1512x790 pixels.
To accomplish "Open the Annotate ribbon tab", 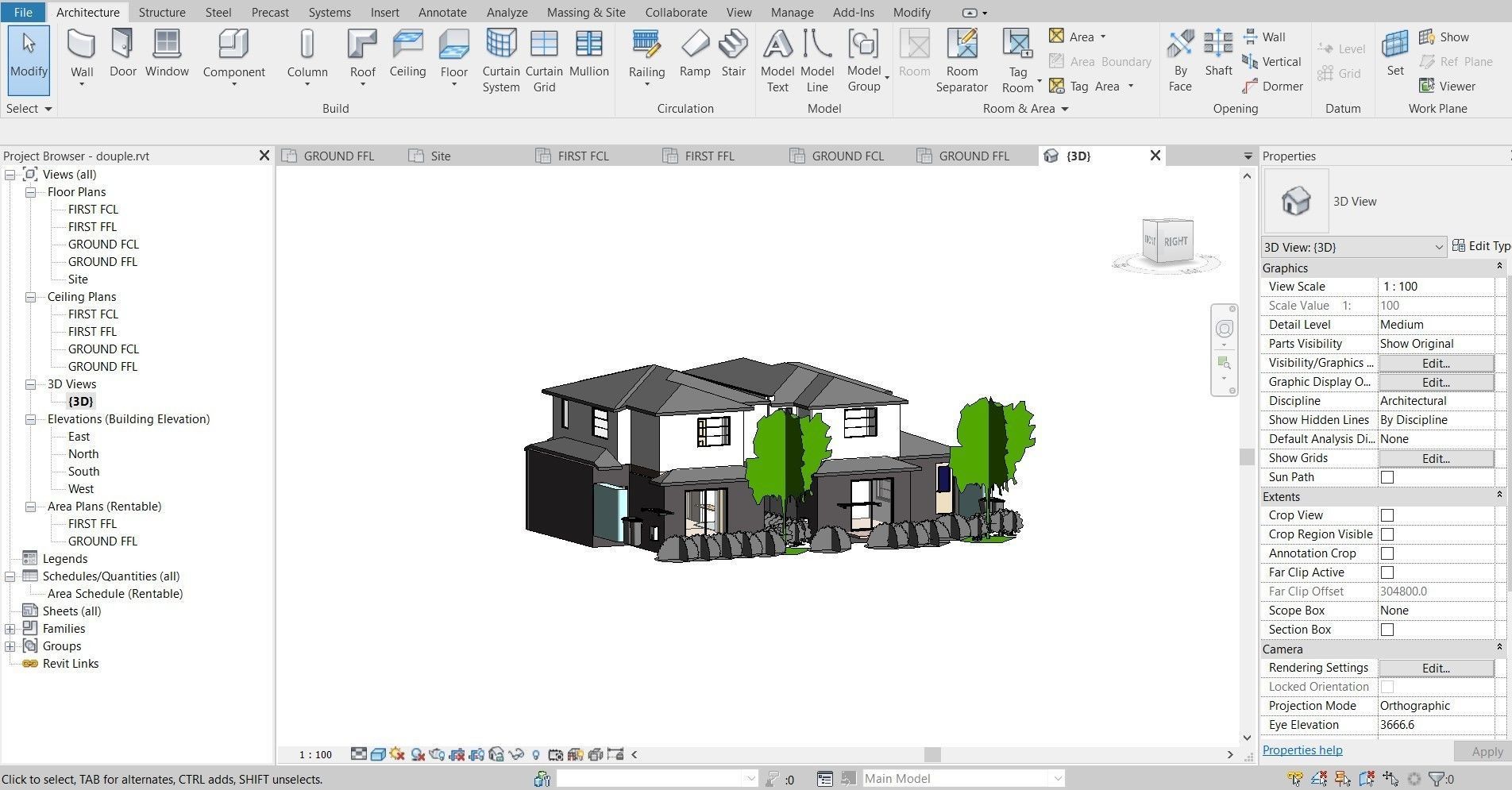I will [442, 12].
